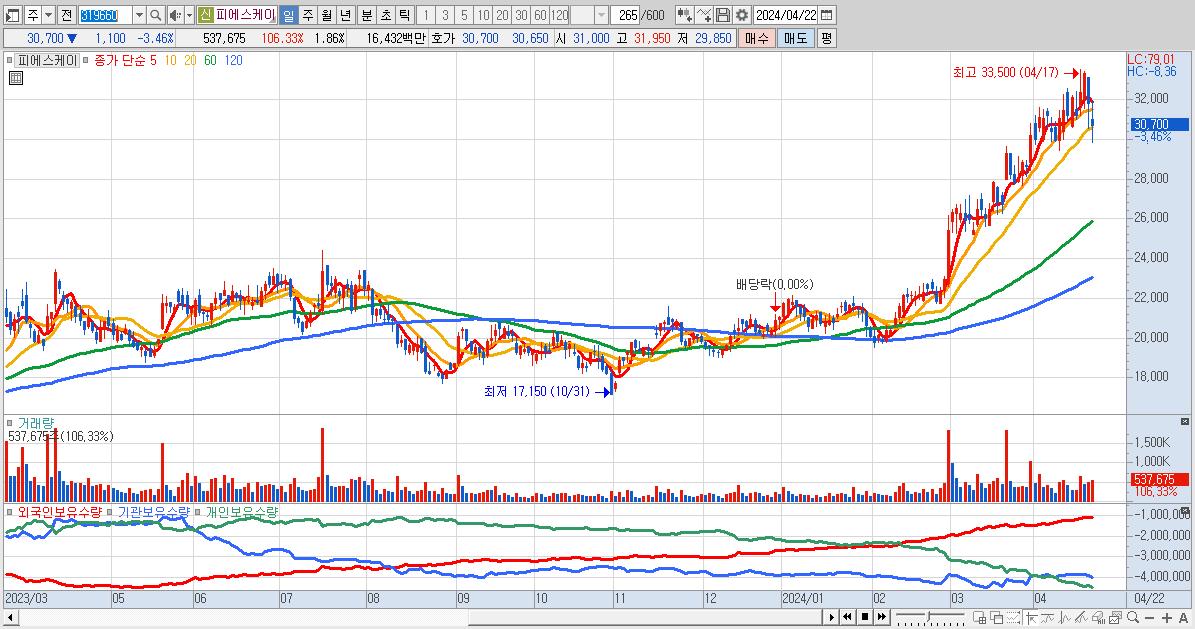Click the 종가 단순 moving average label
The image size is (1195, 629).
coord(120,60)
